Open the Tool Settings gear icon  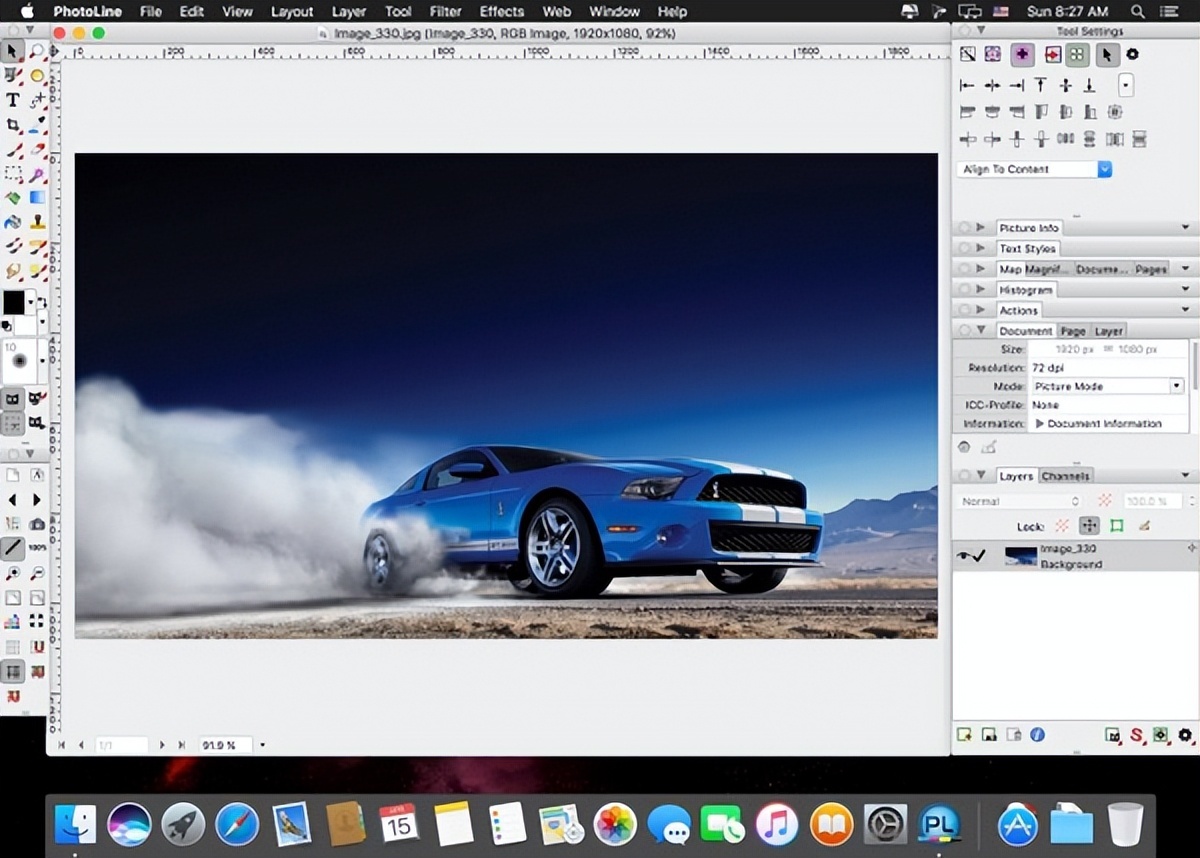[1132, 54]
